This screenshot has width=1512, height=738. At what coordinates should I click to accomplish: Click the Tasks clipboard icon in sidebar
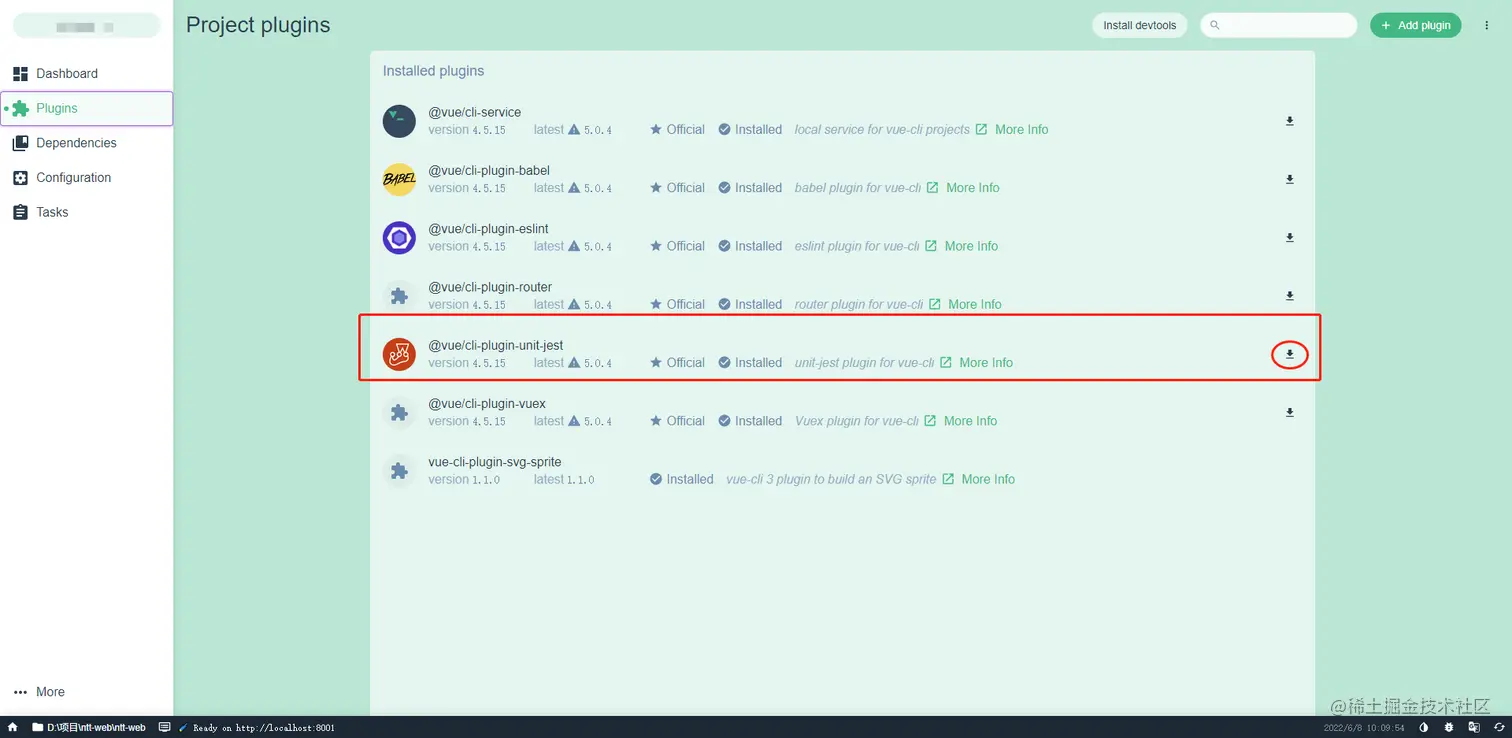tap(20, 212)
